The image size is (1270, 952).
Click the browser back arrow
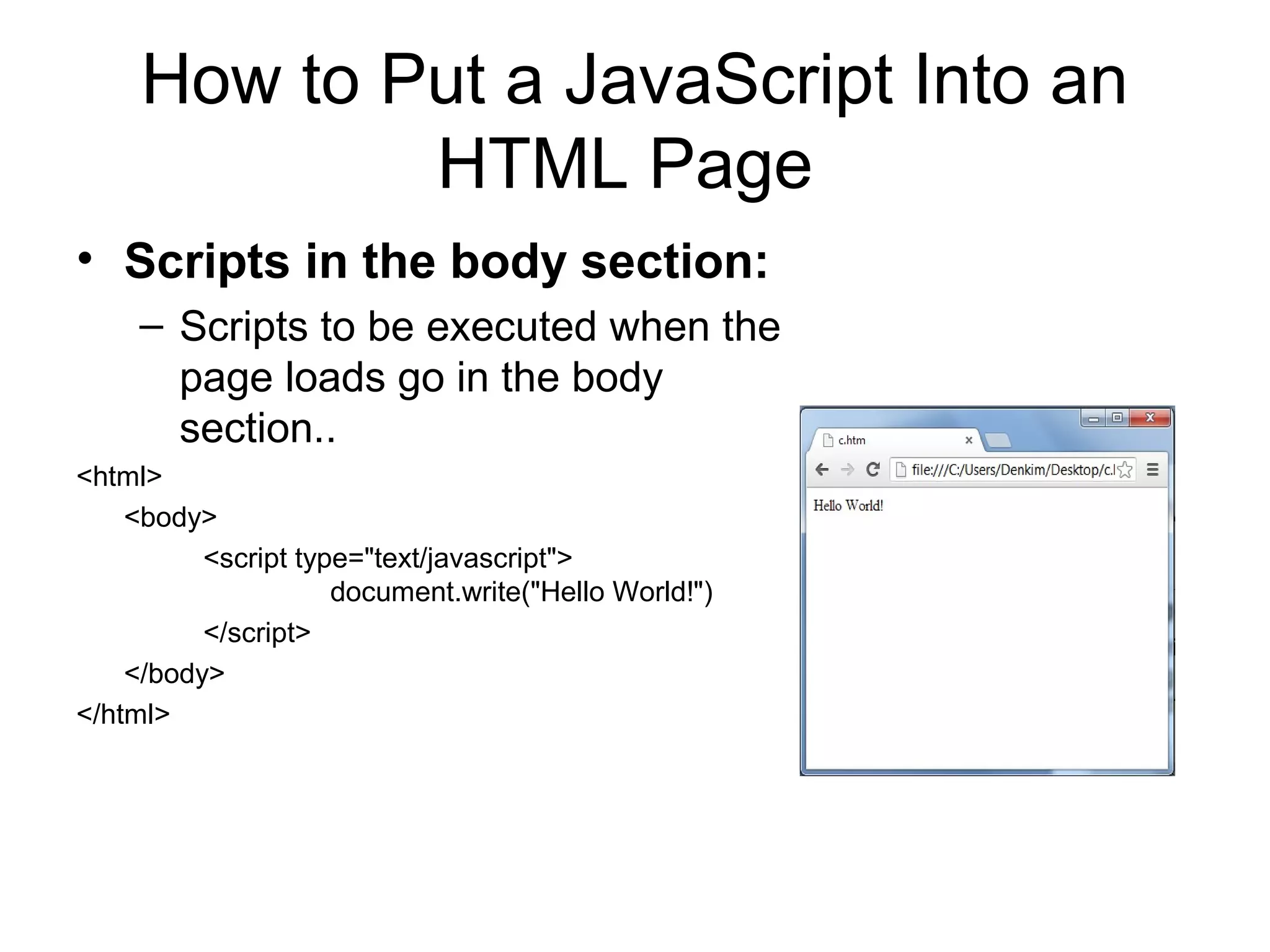click(x=822, y=470)
